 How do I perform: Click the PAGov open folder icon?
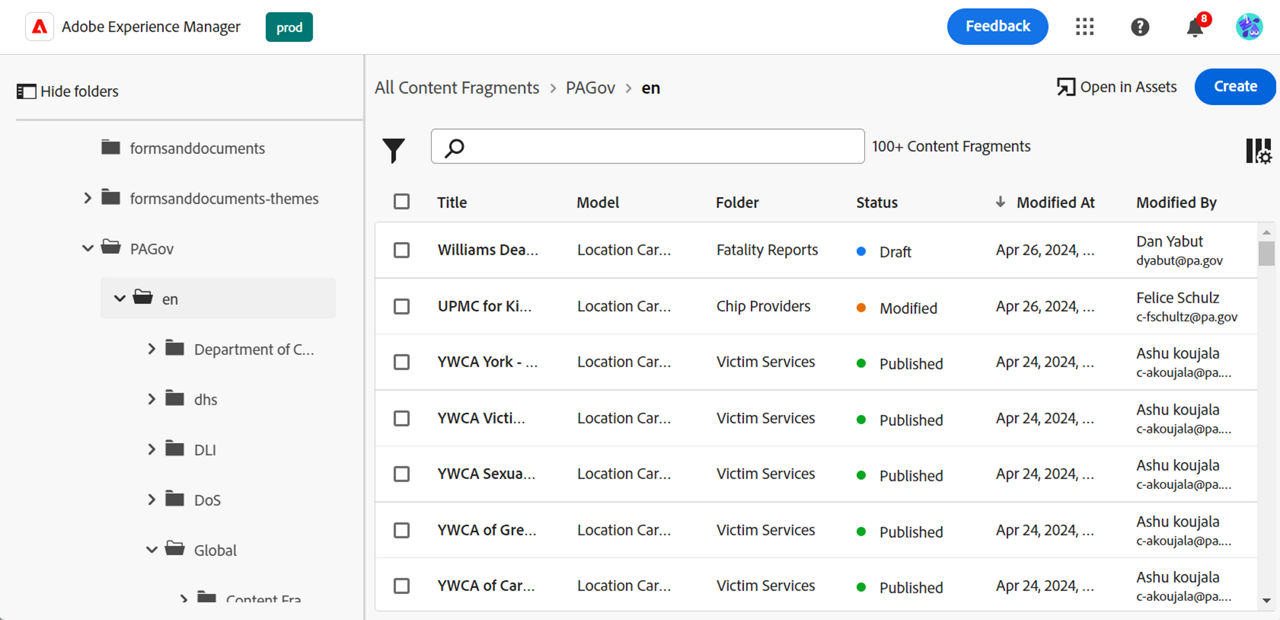(111, 248)
